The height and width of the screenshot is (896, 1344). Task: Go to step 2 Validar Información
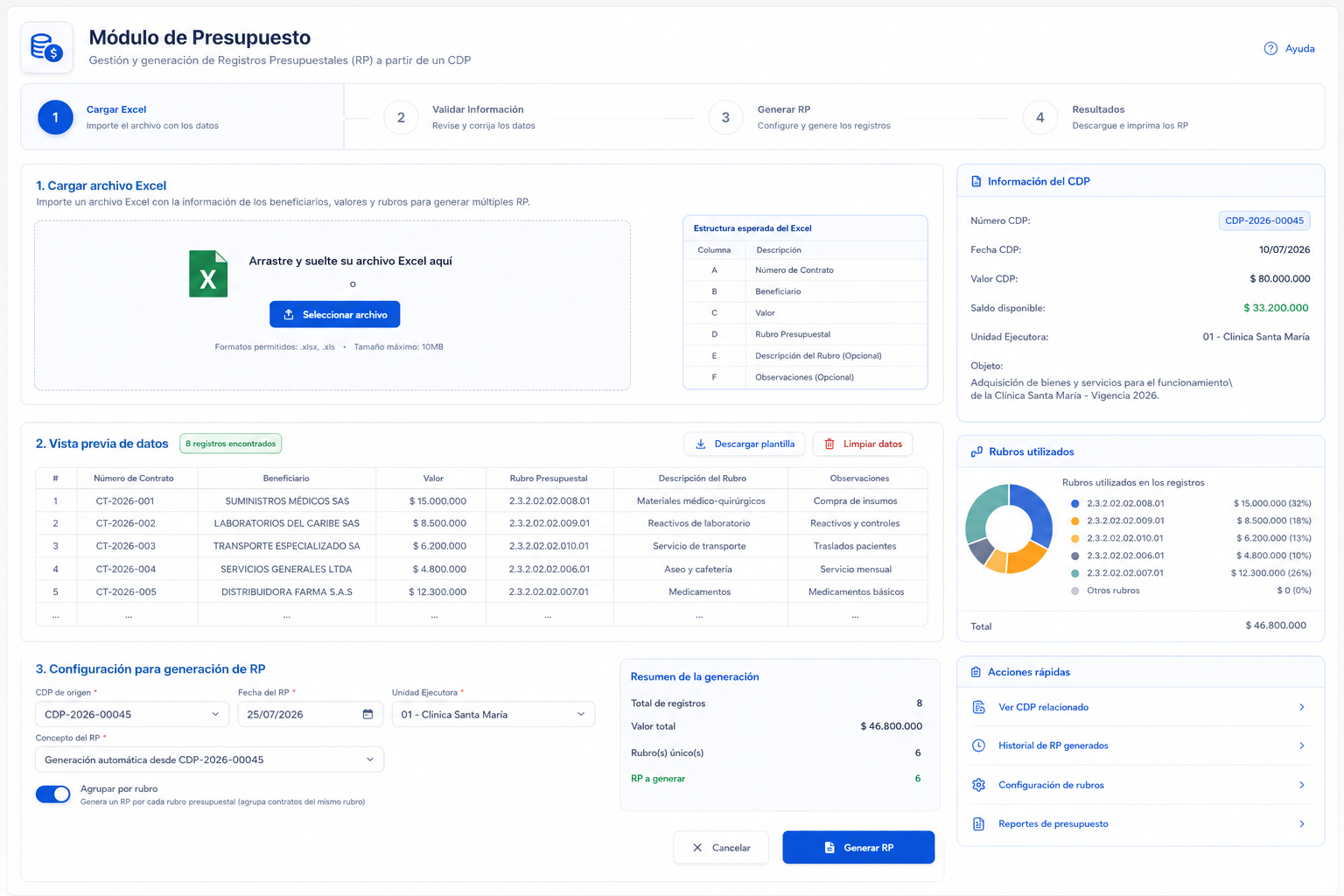click(x=459, y=117)
